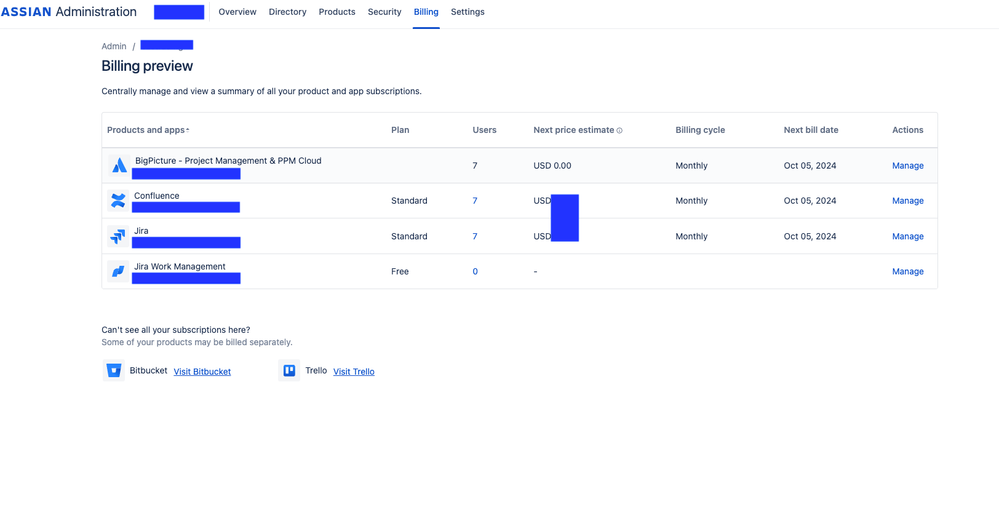The width and height of the screenshot is (999, 523).
Task: Click Manage for Jira Work Management
Action: 908,271
